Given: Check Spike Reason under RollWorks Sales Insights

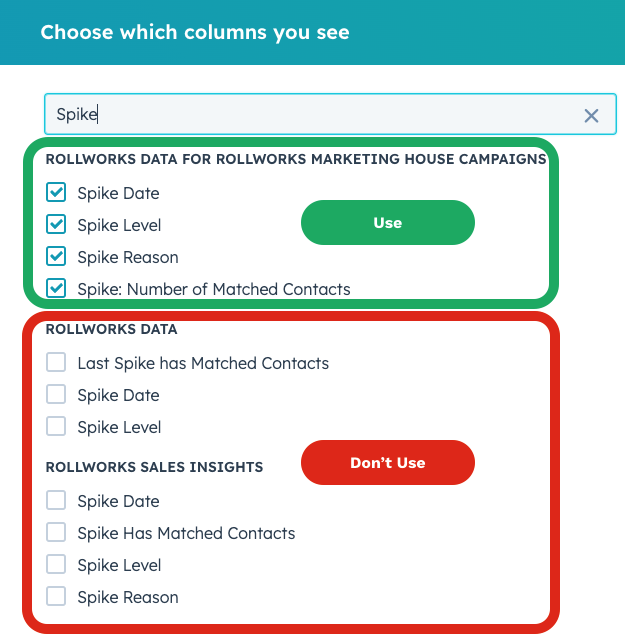Looking at the screenshot, I should coord(57,597).
